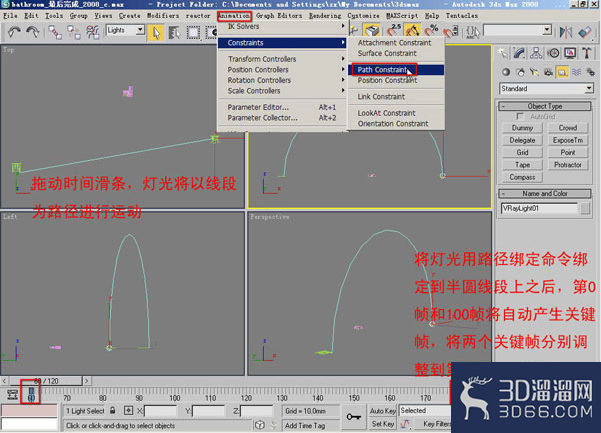Switch to the Motion command panel tab
Screen dimensions: 601x433
point(553,53)
